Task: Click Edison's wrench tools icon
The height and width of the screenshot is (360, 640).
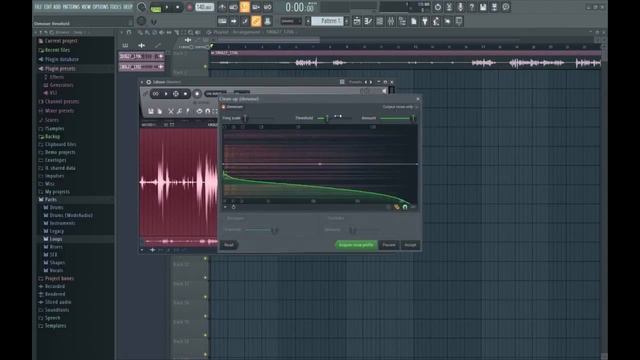Action: coord(179,111)
